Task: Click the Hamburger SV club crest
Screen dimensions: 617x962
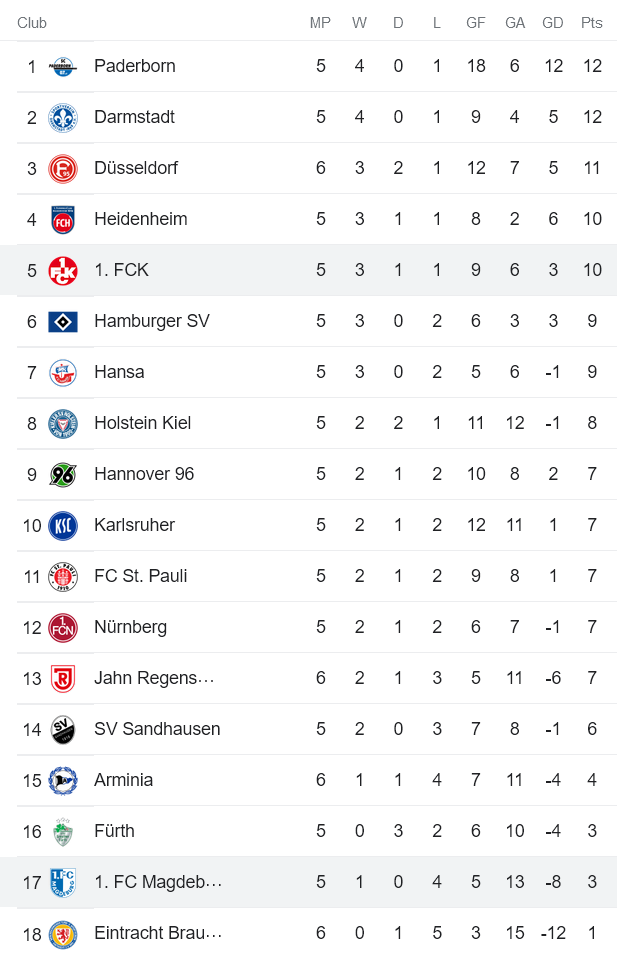Action: (x=62, y=321)
